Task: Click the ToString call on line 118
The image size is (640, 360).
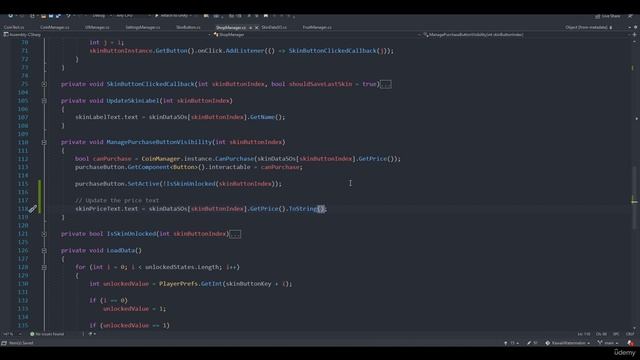Action: coord(303,209)
